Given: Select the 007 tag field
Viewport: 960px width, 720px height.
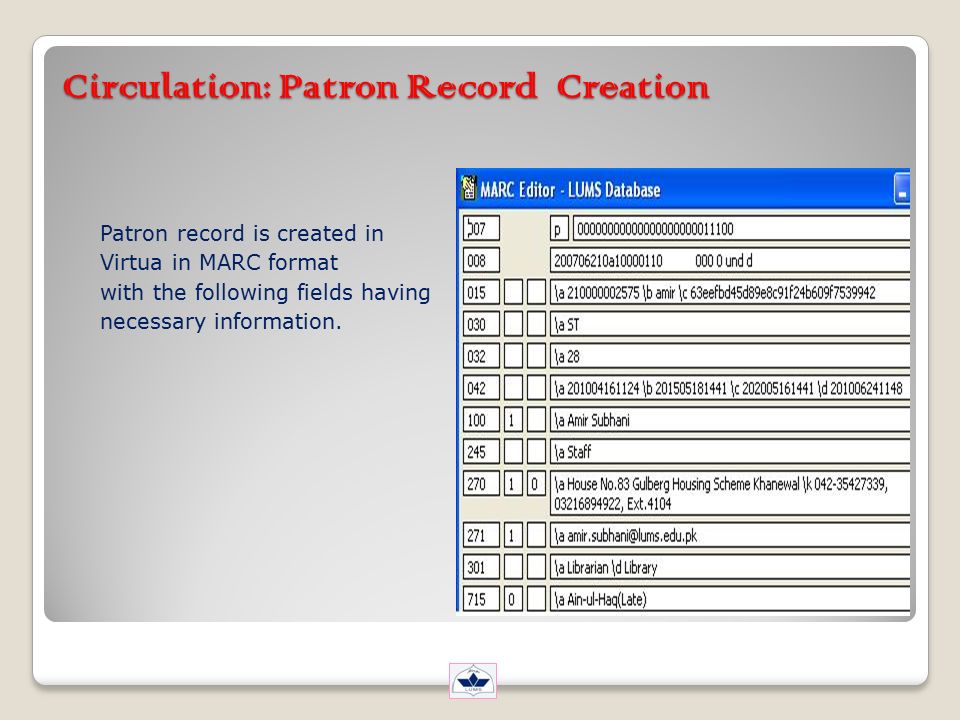Looking at the screenshot, I should (x=481, y=228).
